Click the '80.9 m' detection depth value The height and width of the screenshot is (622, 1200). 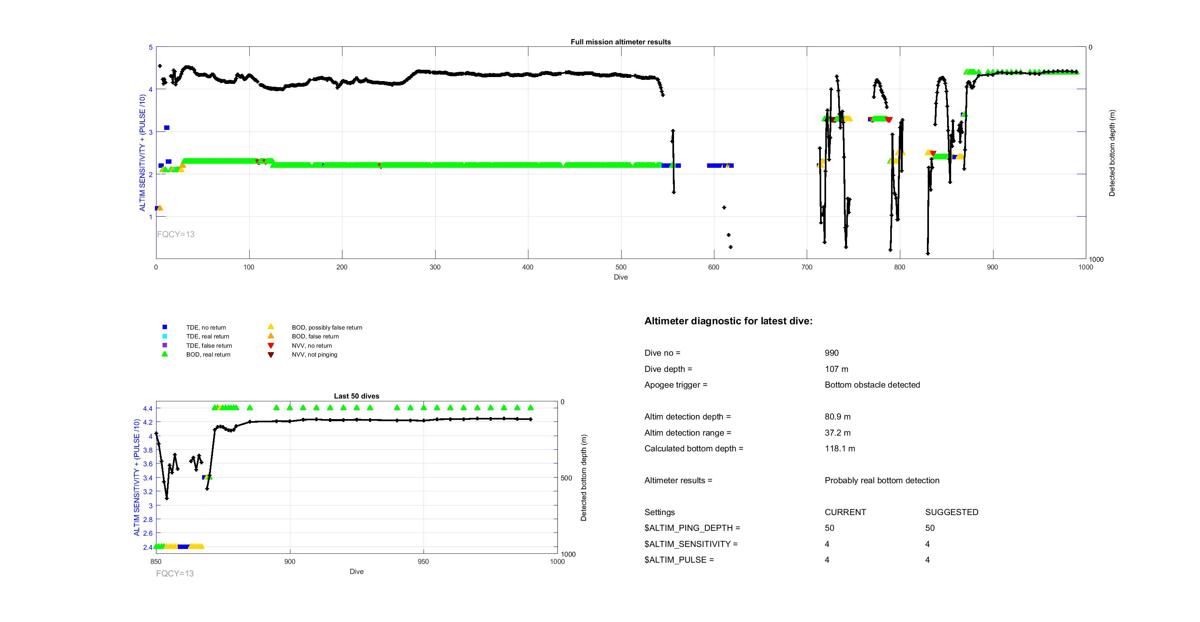(x=838, y=416)
